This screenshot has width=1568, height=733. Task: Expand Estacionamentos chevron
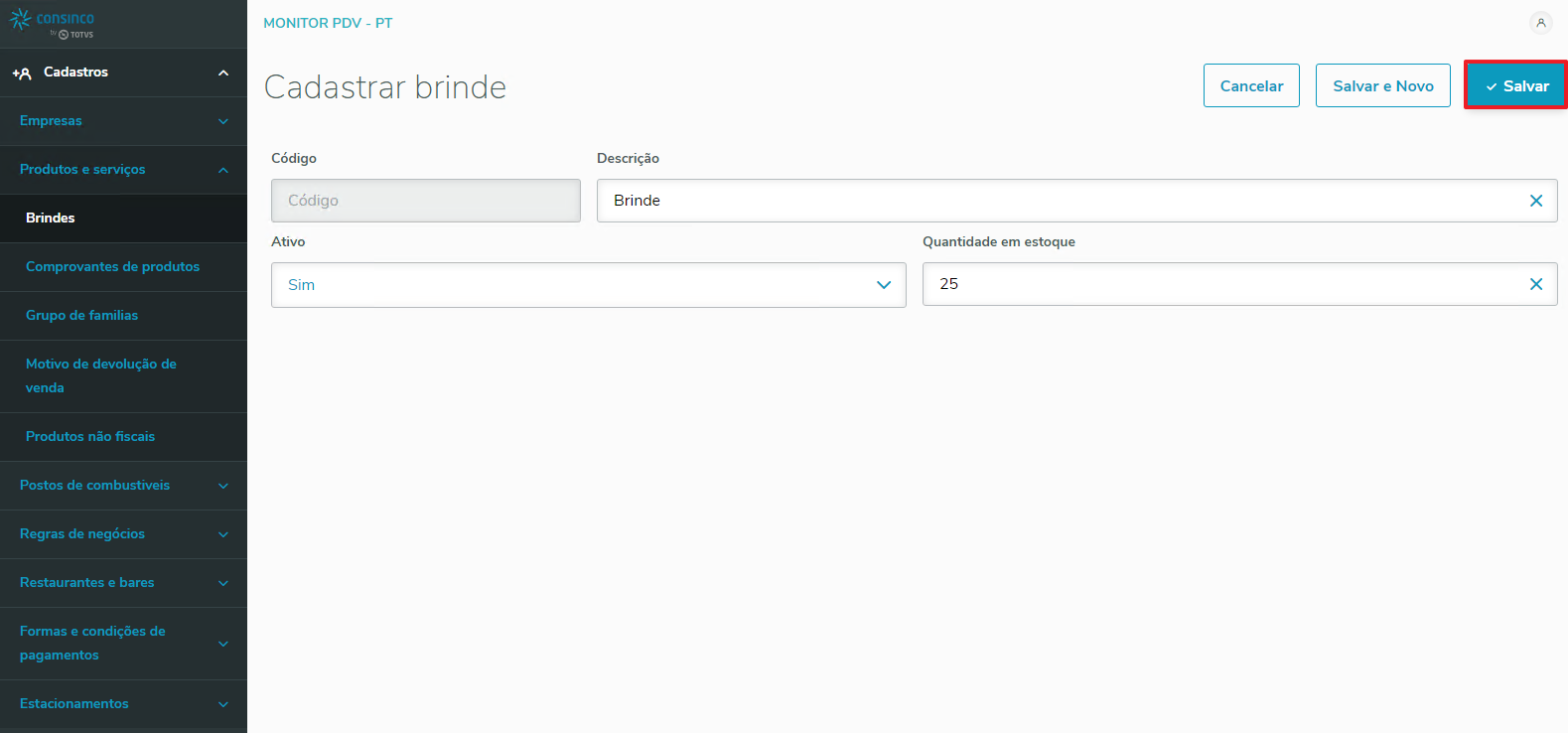[x=223, y=704]
